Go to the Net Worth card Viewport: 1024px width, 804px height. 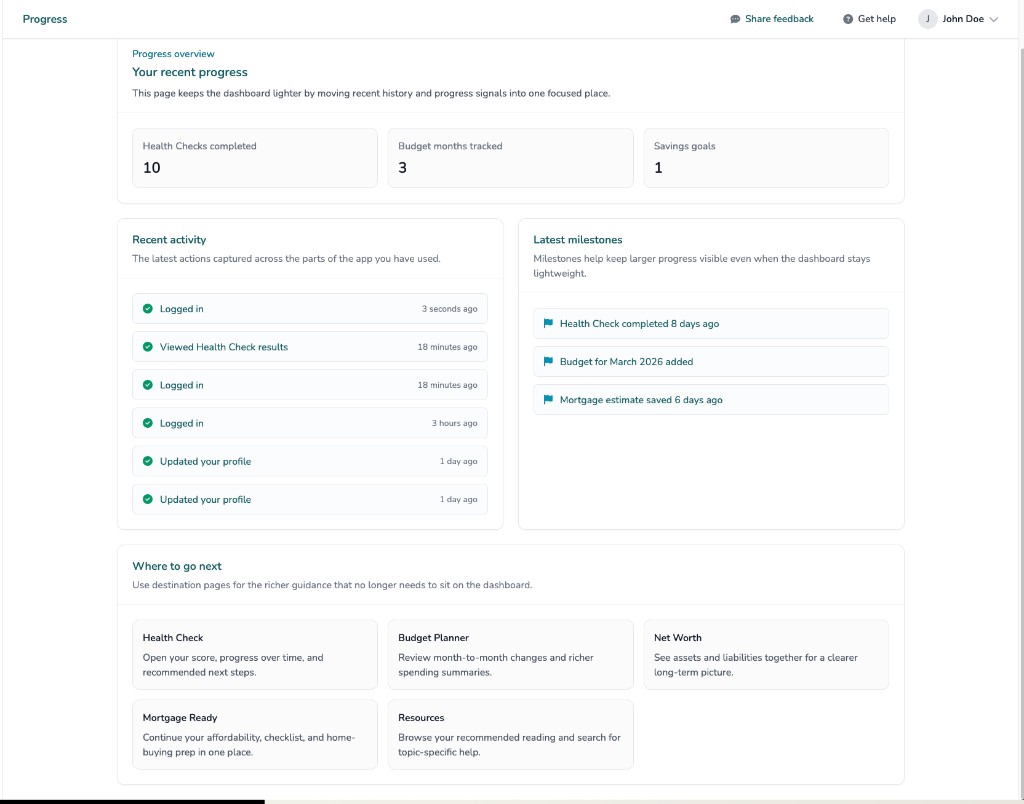765,654
